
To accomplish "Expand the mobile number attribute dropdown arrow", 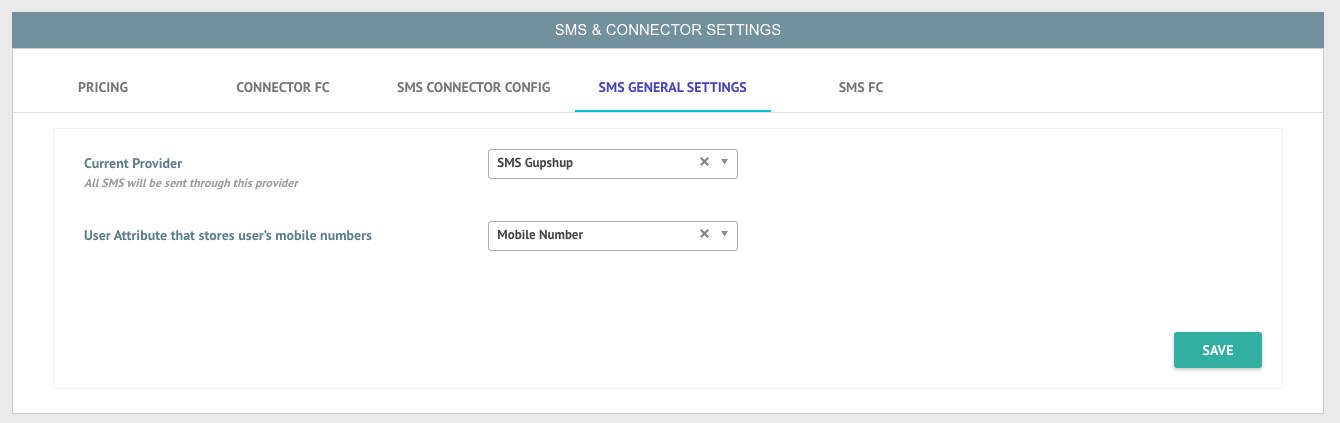I will click(x=725, y=234).
